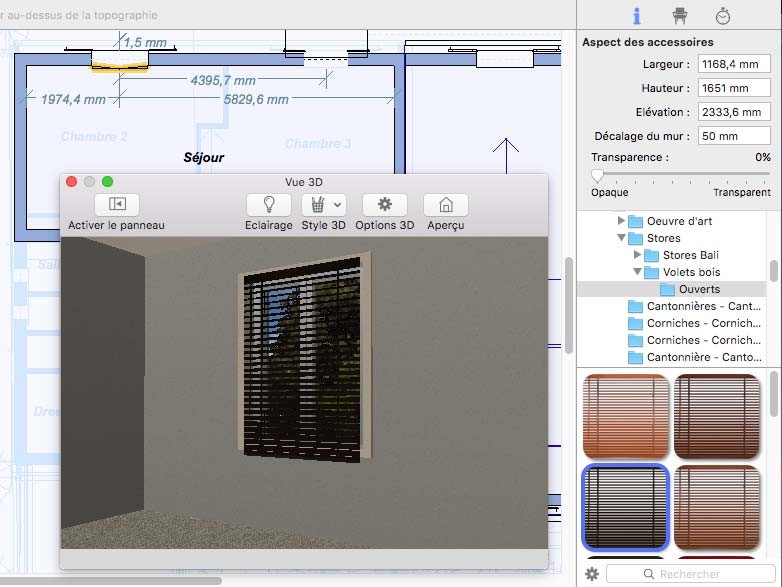Viewport: 782px width, 587px height.
Task: Open the stopwatch history tab
Action: pos(723,16)
